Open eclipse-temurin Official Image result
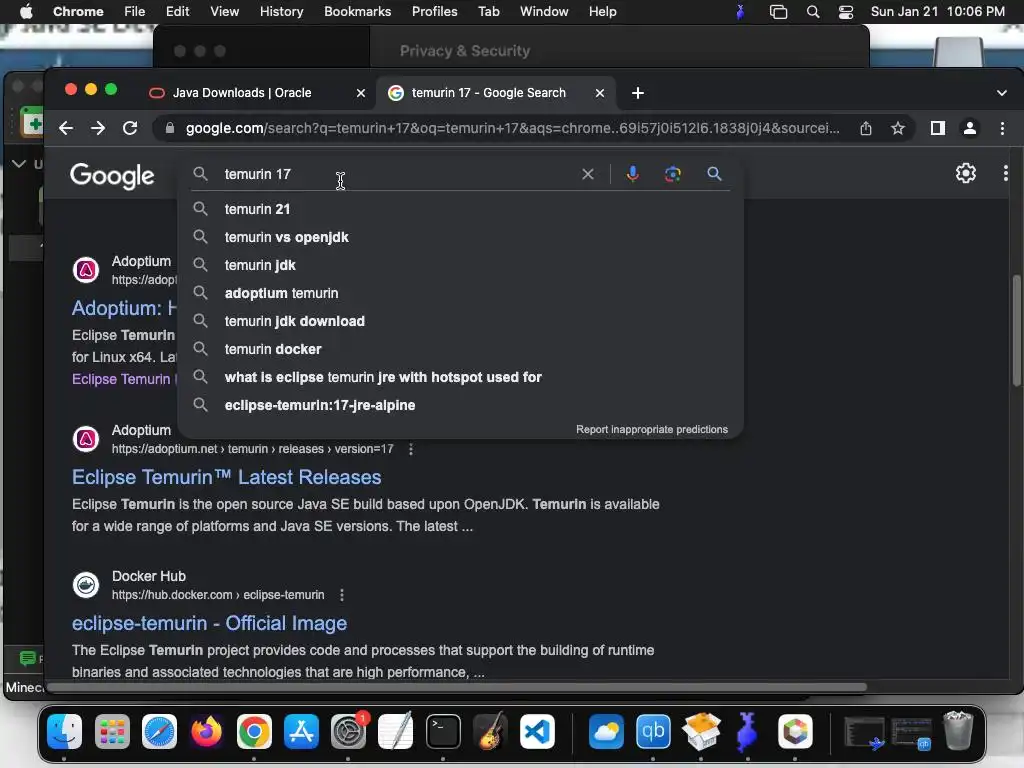Screen dimensions: 1024x768 click(209, 624)
